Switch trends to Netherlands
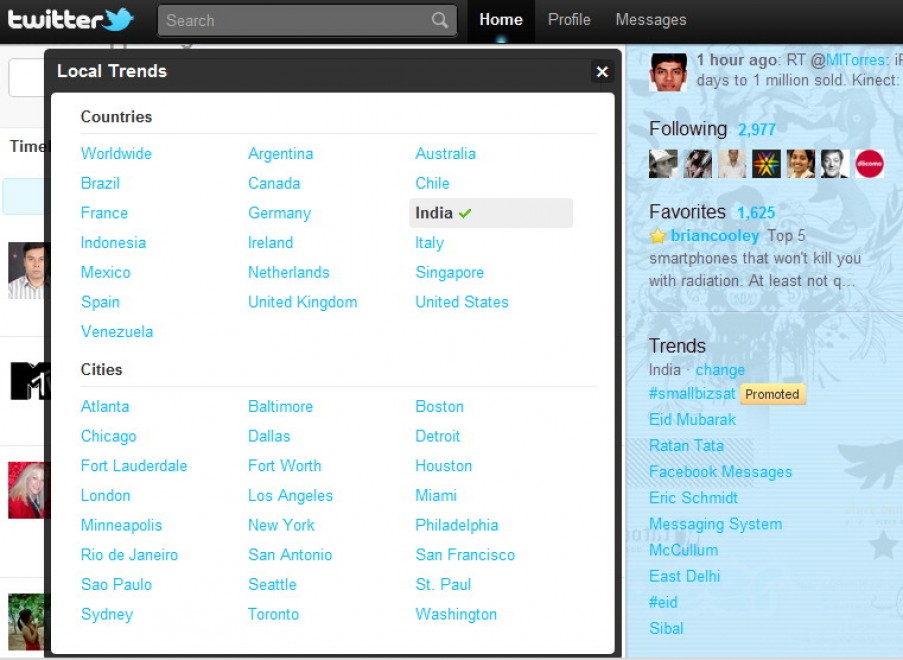Image resolution: width=903 pixels, height=660 pixels. (289, 272)
